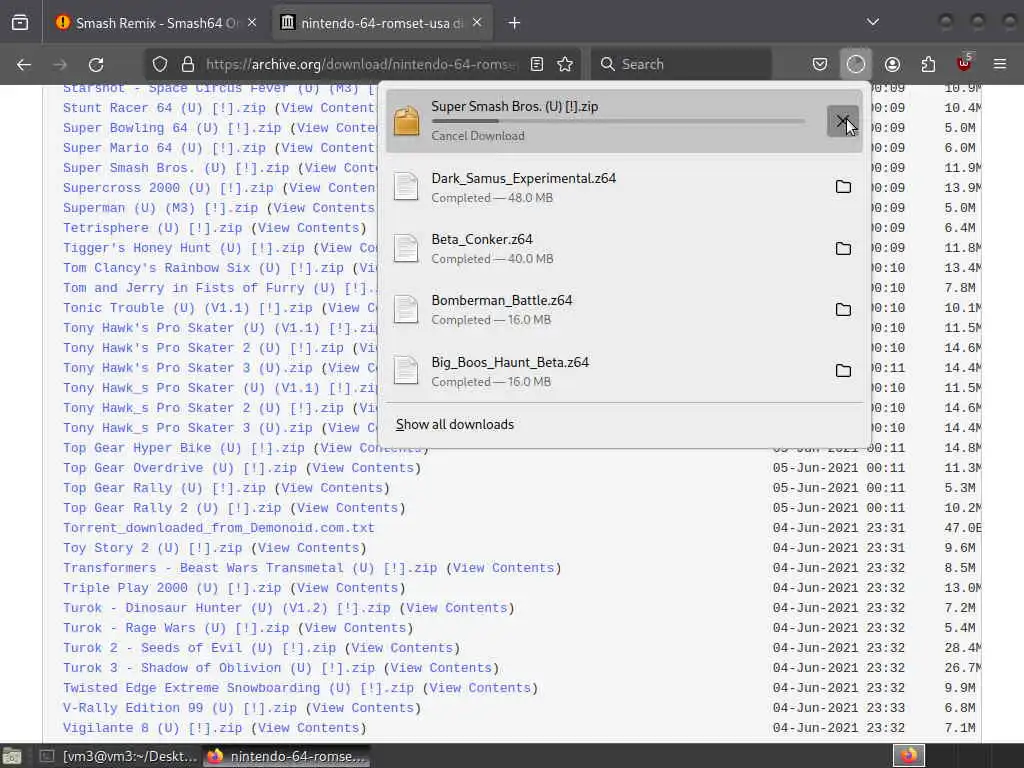1024x768 pixels.
Task: Open Toy Story 2 (U) zip link
Action: coord(152,548)
